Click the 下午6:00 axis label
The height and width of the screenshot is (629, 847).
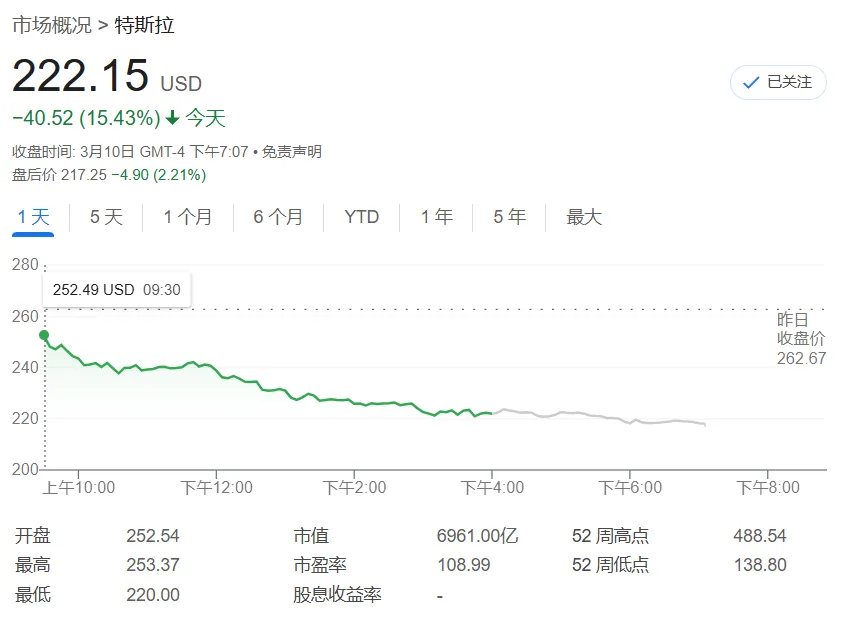pos(630,488)
